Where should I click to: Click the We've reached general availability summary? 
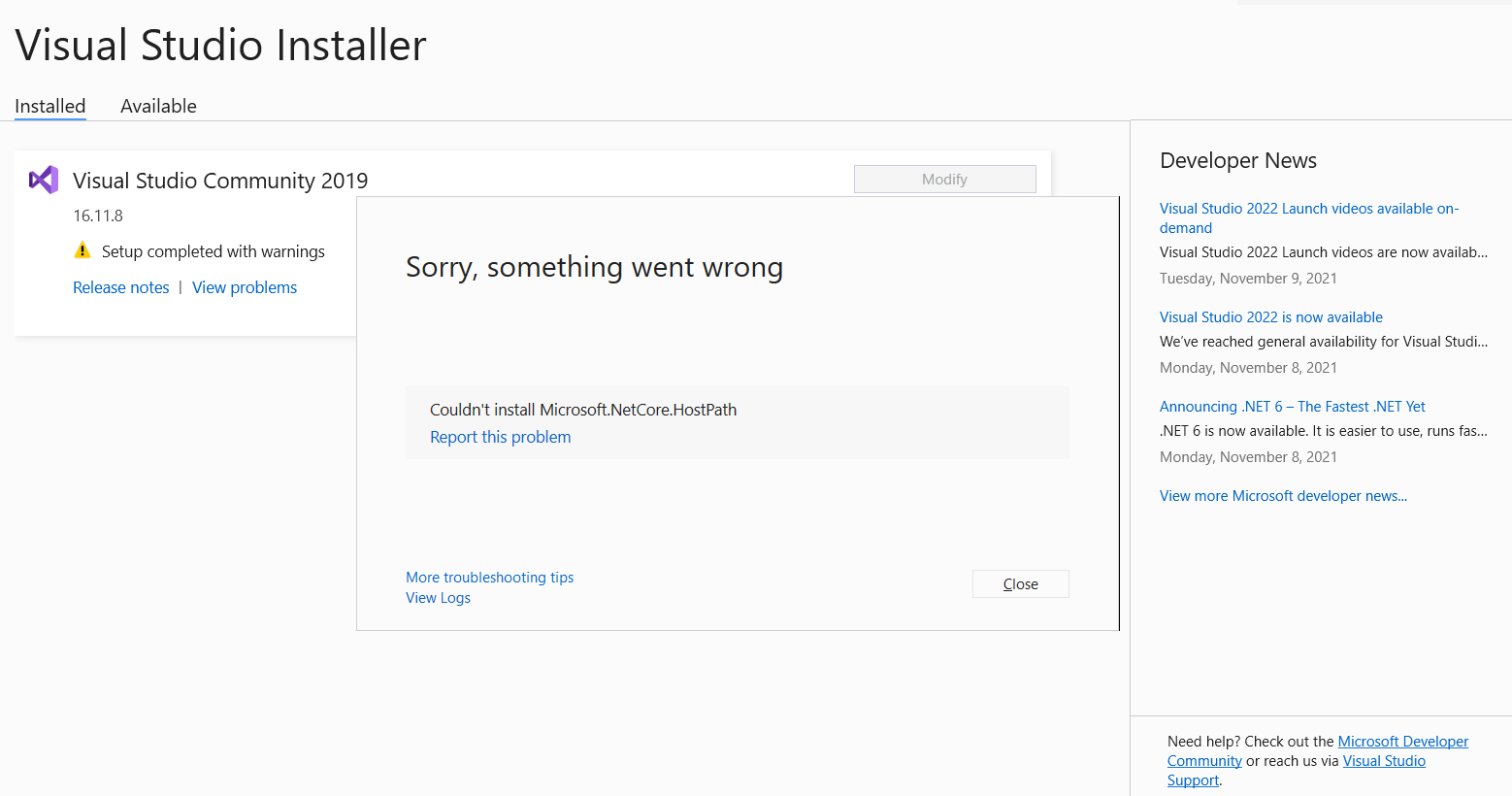pos(1324,342)
